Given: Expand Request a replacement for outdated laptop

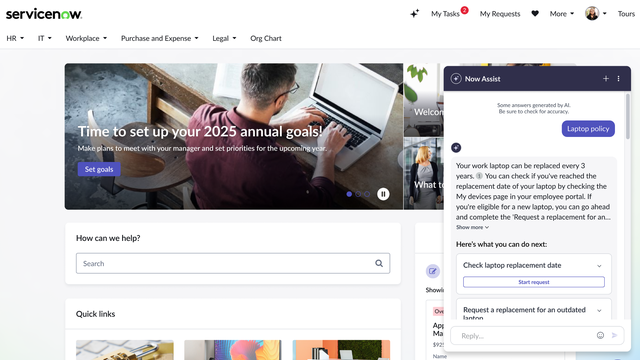Looking at the screenshot, I should pos(599,311).
